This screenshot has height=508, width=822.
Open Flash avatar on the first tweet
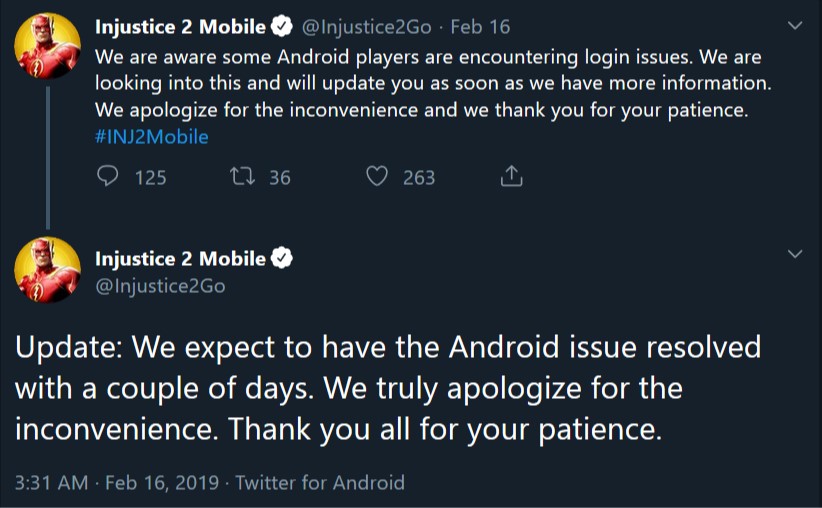pyautogui.click(x=47, y=46)
